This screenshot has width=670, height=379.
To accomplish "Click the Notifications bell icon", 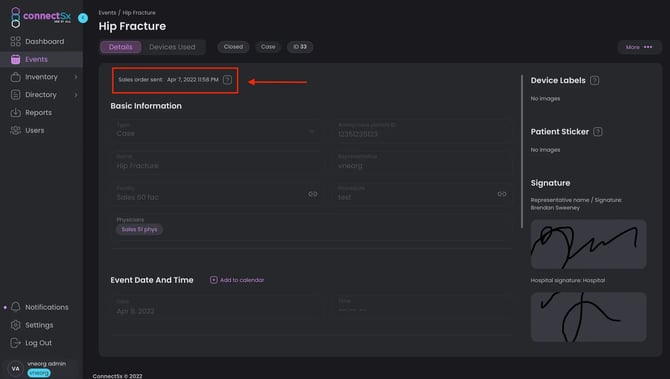I will (x=15, y=307).
